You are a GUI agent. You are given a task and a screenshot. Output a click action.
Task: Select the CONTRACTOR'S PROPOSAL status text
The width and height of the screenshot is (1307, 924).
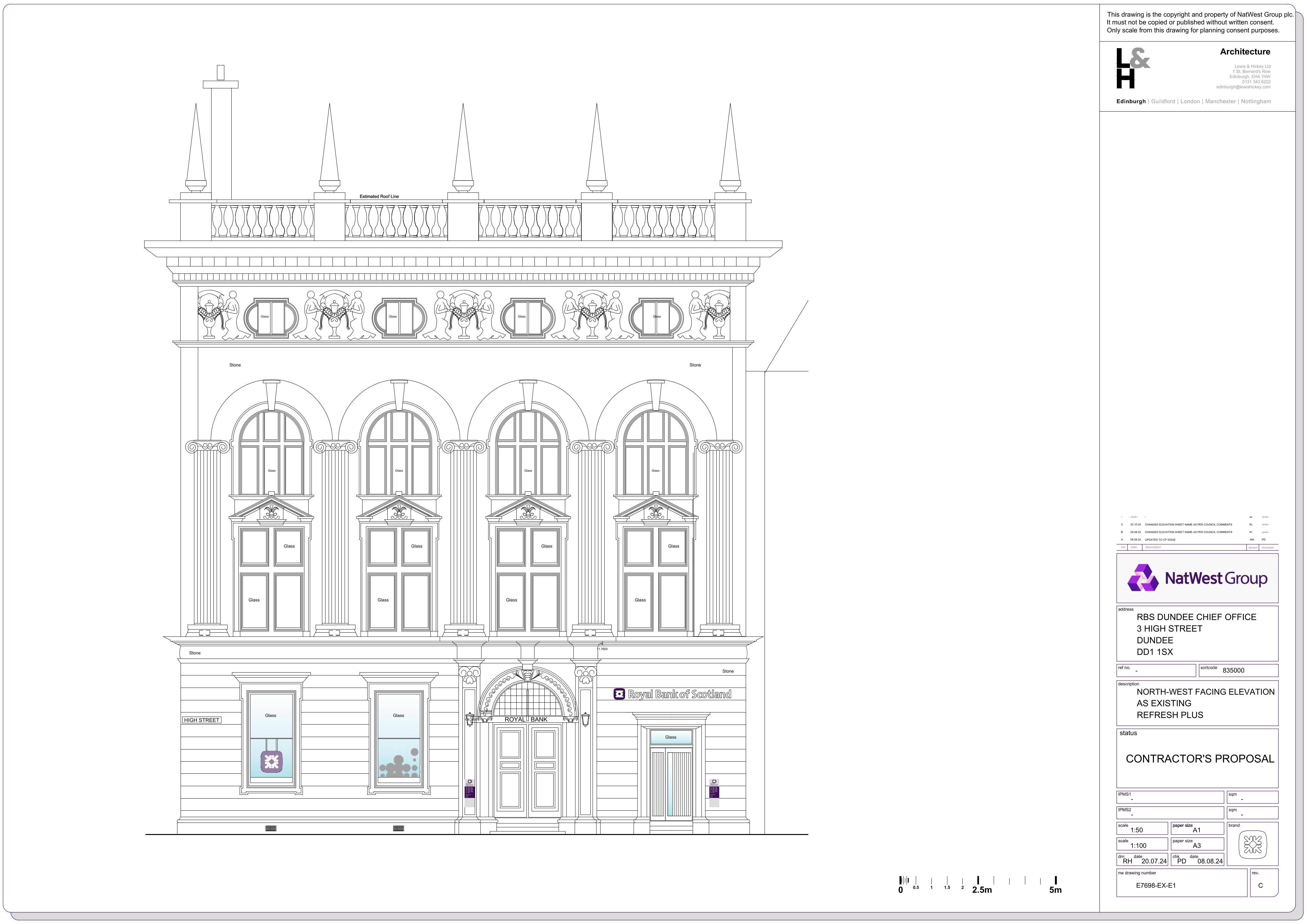(x=1200, y=759)
